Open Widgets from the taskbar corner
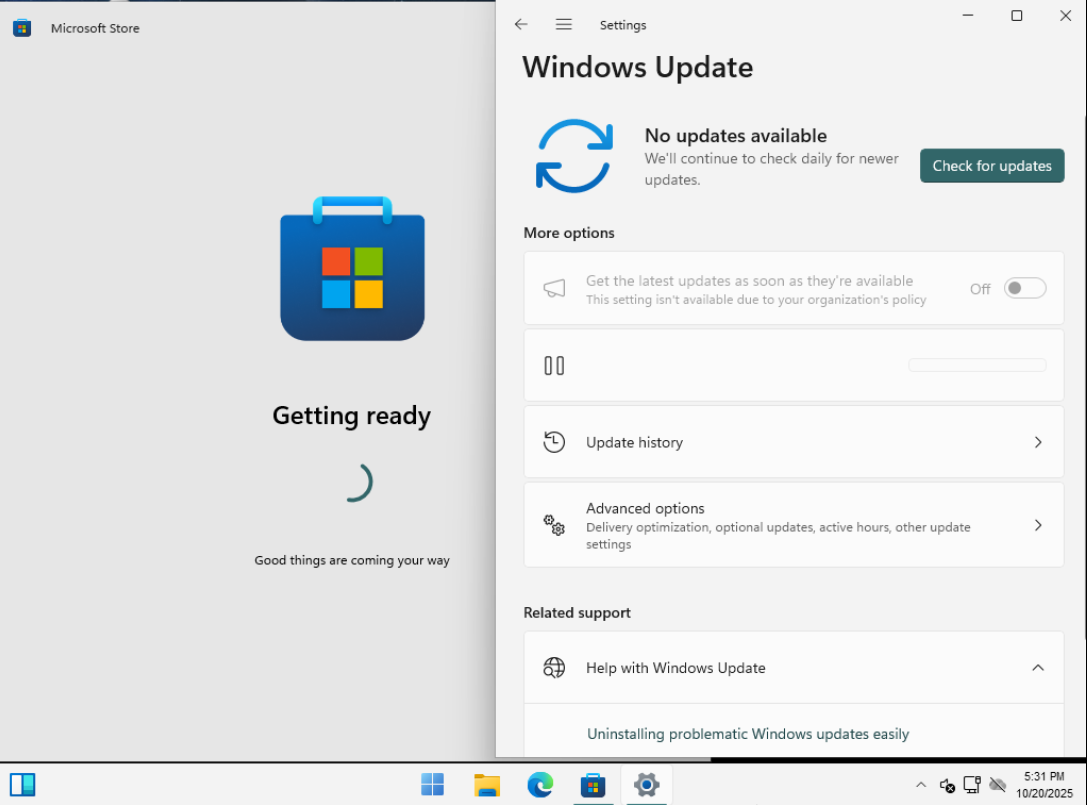 pyautogui.click(x=22, y=785)
